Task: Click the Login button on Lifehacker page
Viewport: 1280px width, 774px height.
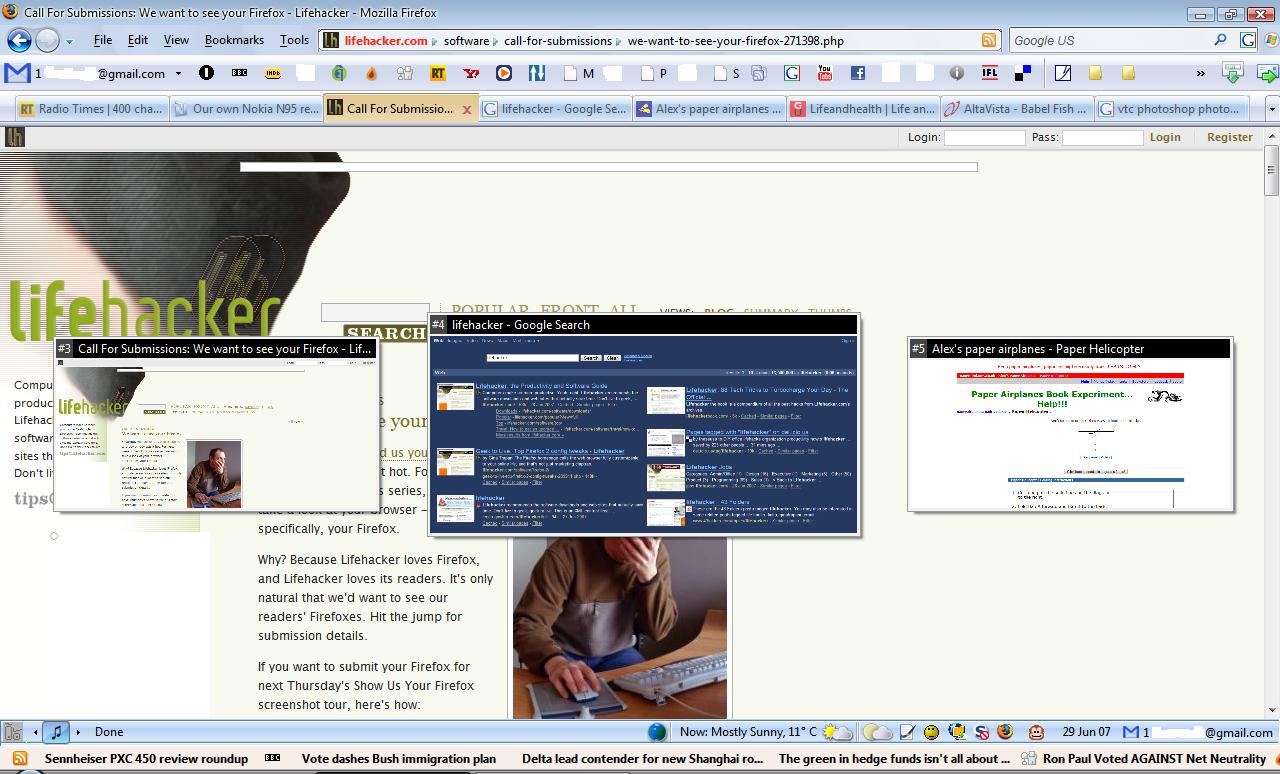Action: coord(1164,137)
